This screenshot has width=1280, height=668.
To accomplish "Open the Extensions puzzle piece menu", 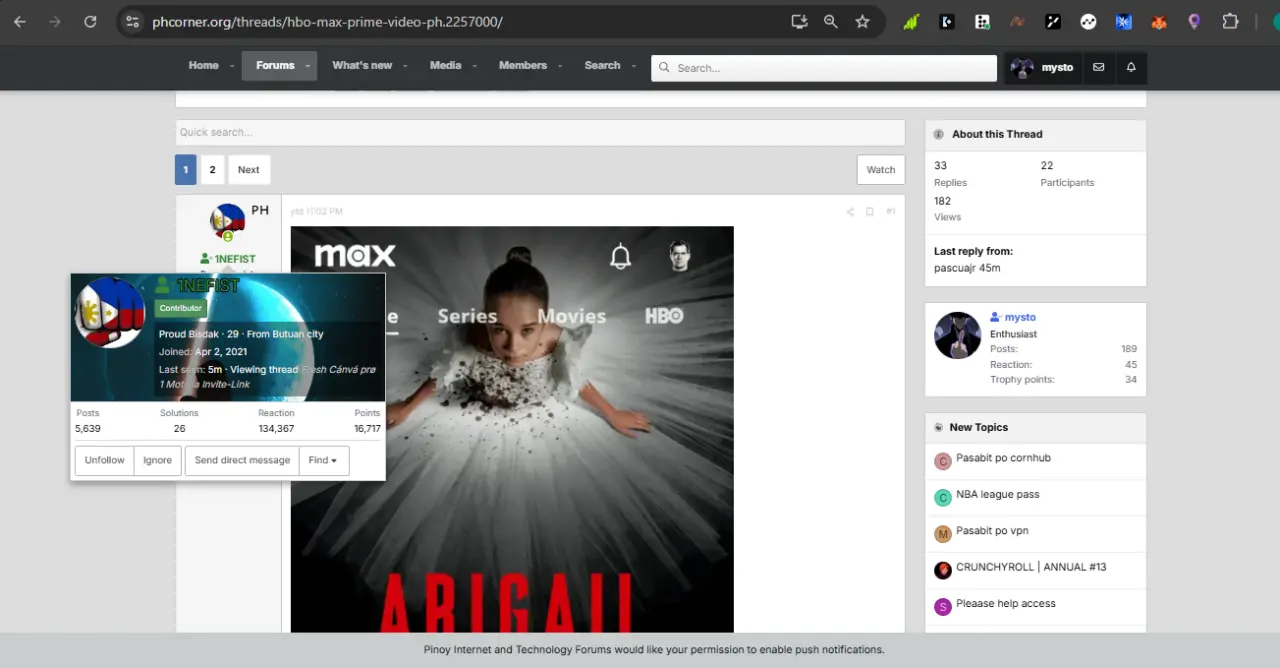I will (x=1230, y=21).
